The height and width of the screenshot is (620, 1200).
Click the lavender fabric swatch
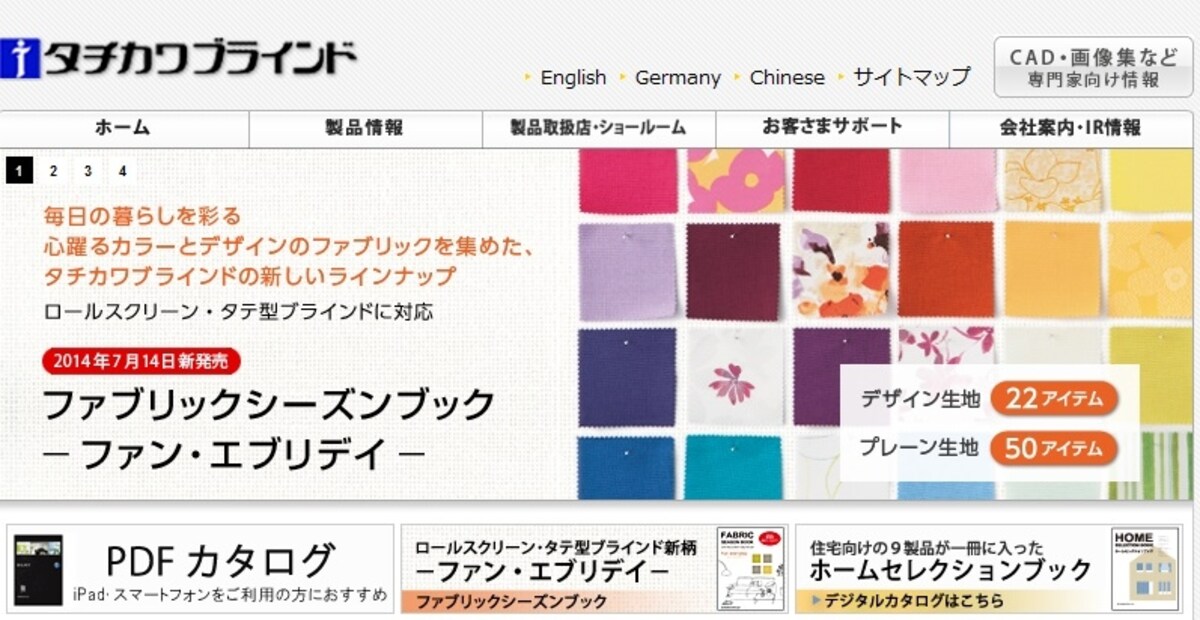pos(629,271)
